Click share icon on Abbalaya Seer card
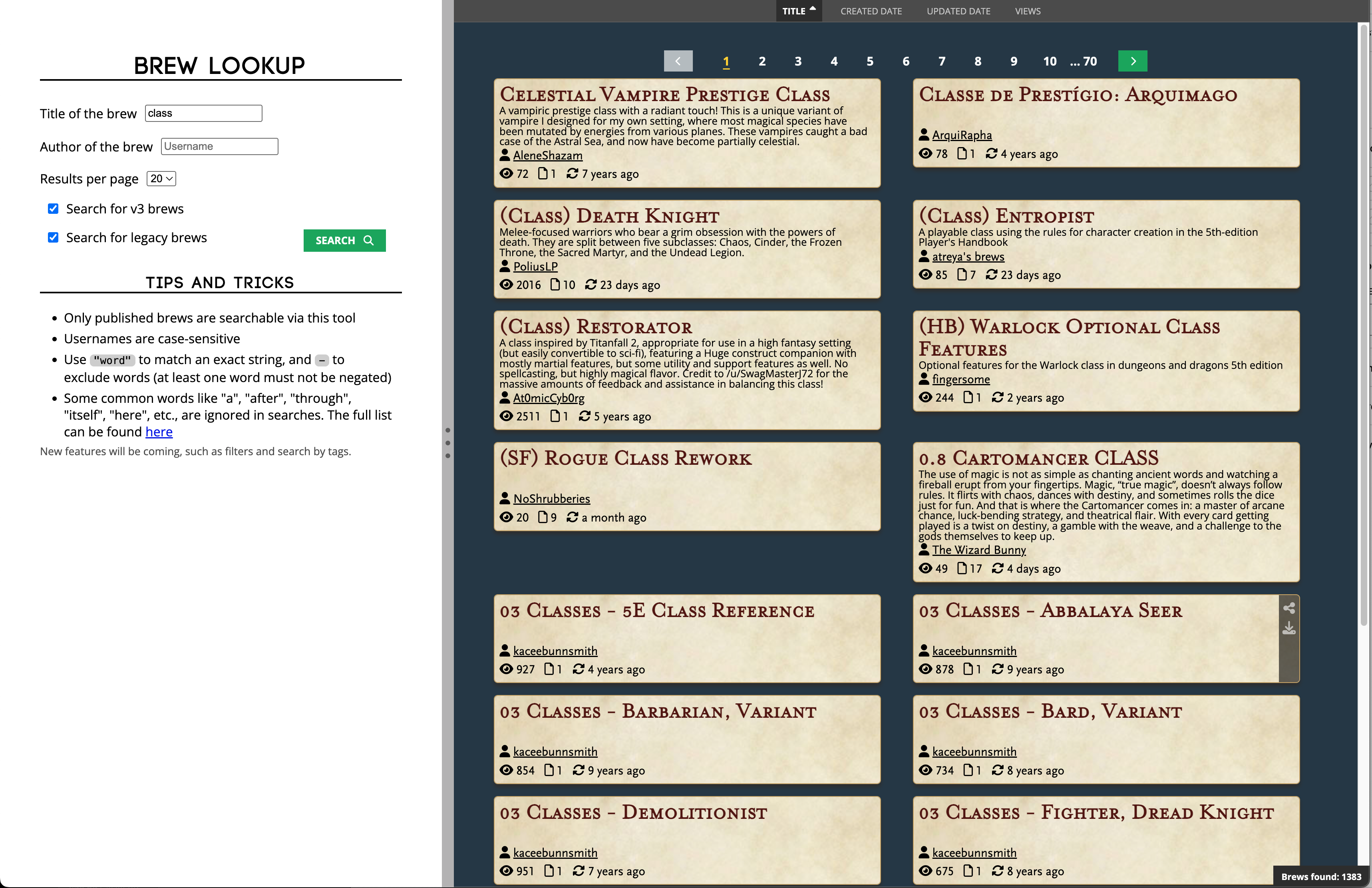Viewport: 1372px width, 888px height. click(x=1289, y=608)
